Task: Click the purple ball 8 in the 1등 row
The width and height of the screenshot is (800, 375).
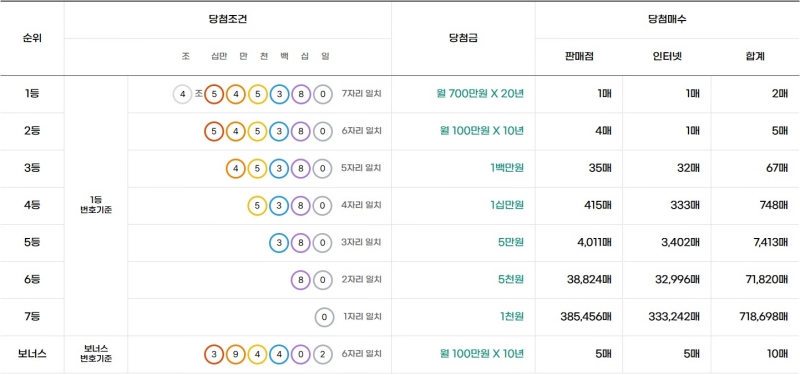Action: click(301, 94)
